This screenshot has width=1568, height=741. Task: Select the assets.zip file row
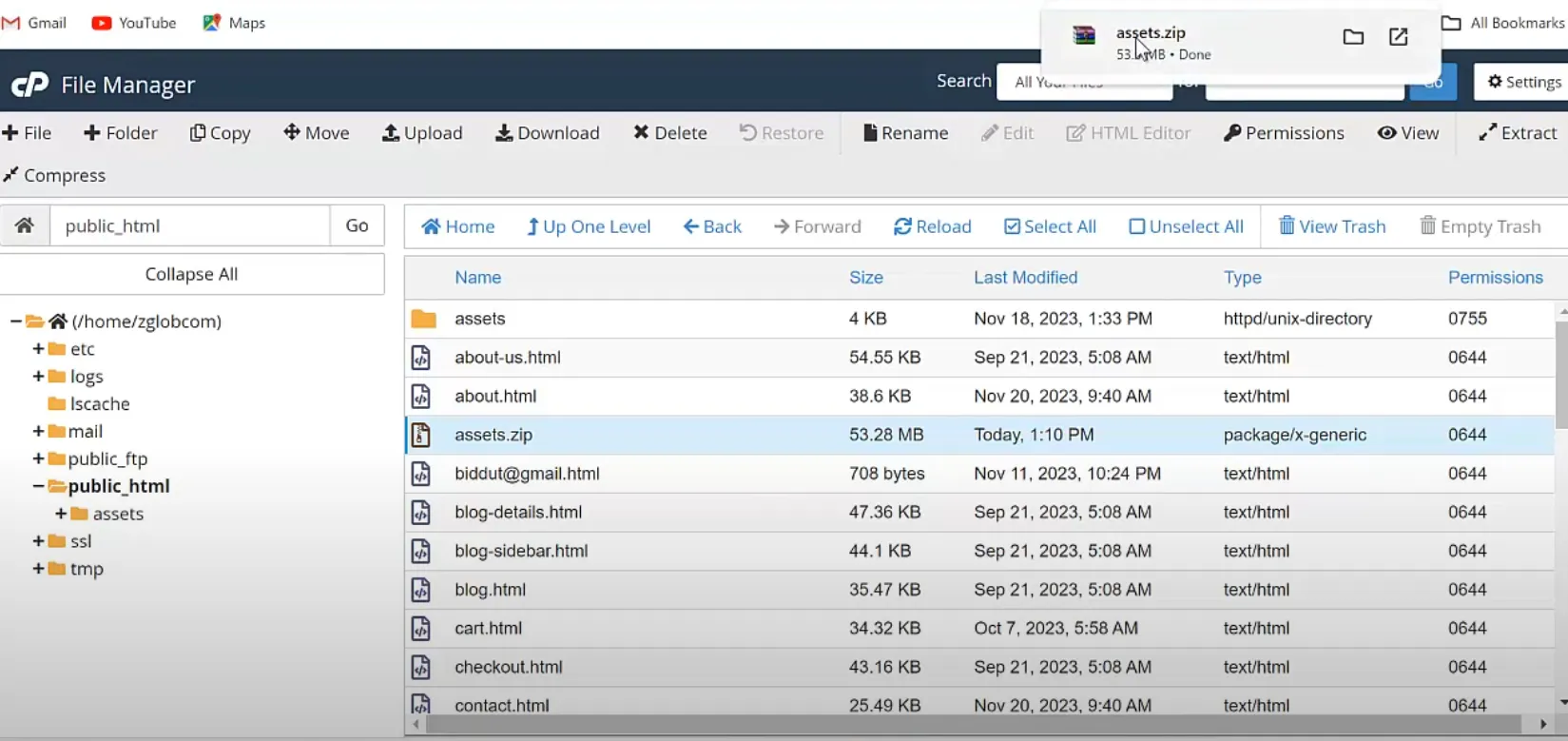(x=494, y=435)
